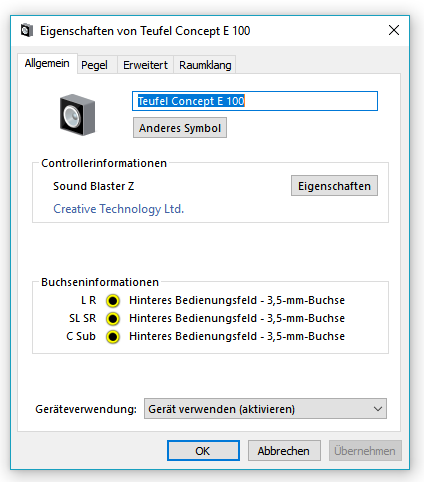Click the C Sub row's Hinteres Bedienungsfeld description

237,336
